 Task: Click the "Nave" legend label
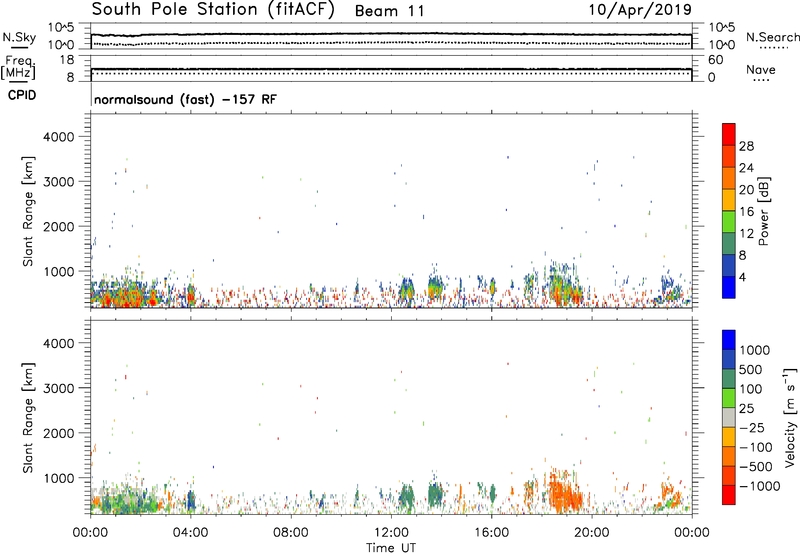click(x=760, y=69)
